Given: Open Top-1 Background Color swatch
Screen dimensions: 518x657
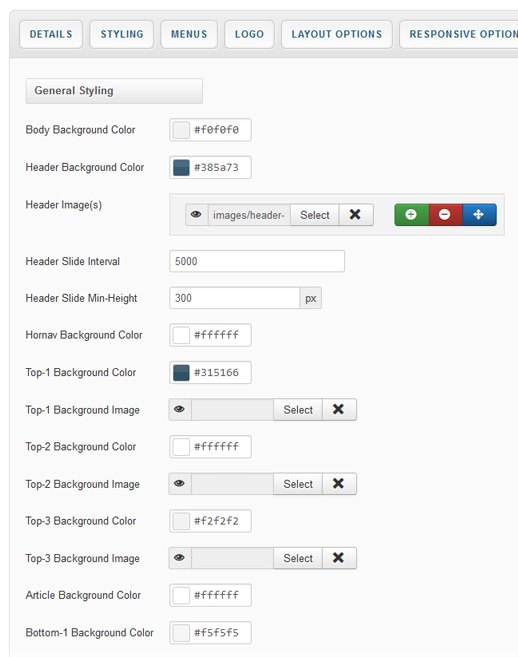Looking at the screenshot, I should pyautogui.click(x=181, y=372).
